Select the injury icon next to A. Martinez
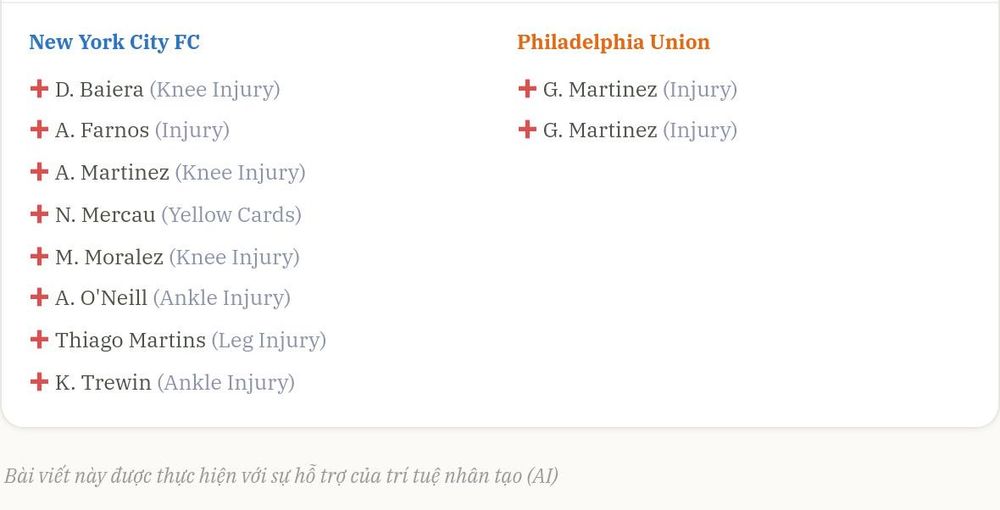1000x510 pixels. tap(39, 171)
